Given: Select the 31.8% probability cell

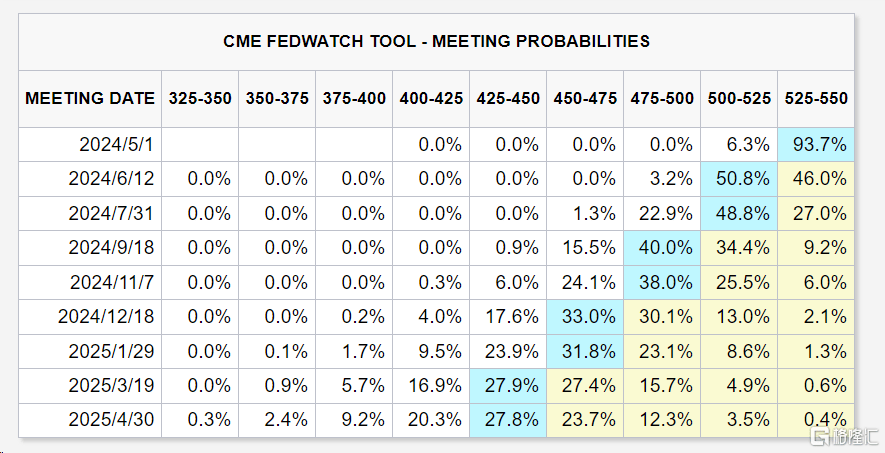Looking at the screenshot, I should (x=585, y=351).
